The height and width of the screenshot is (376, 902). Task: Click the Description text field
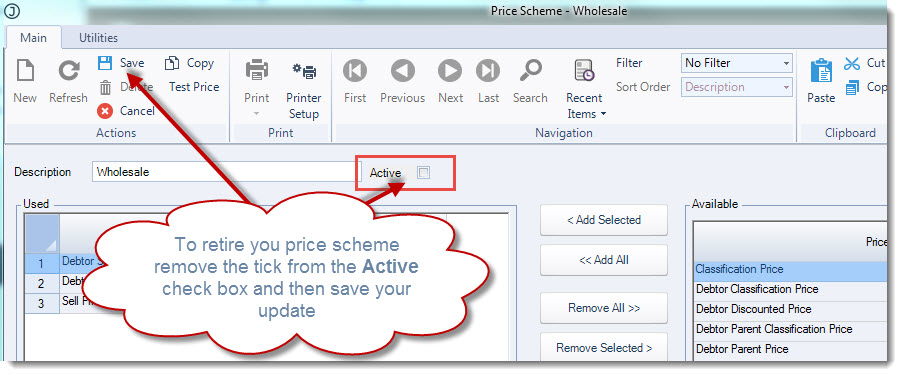point(227,172)
